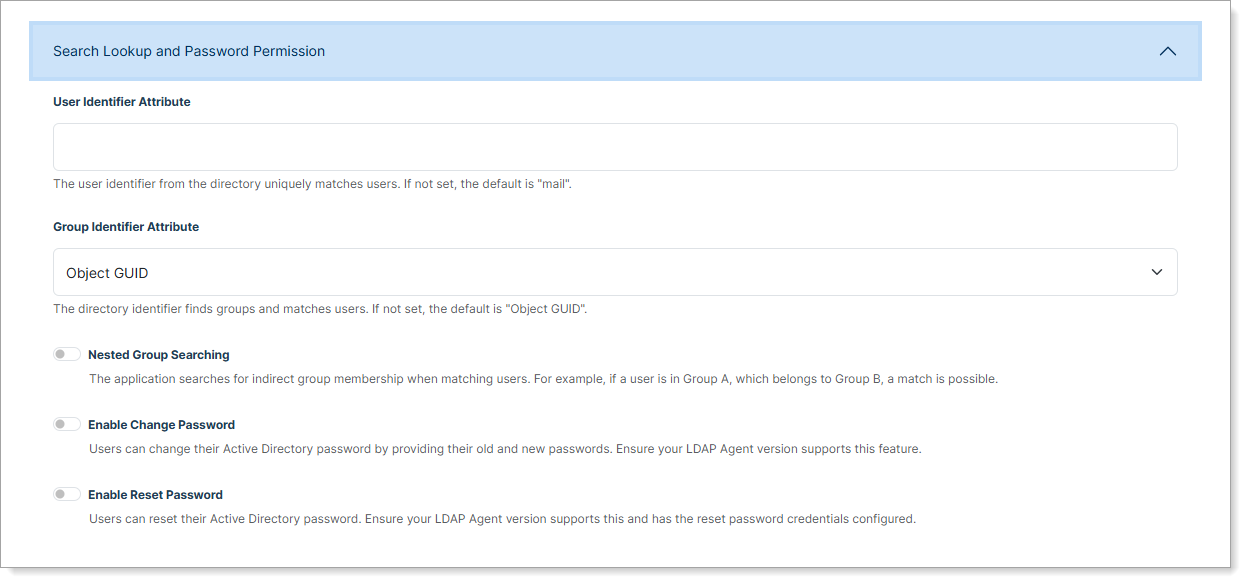
Task: Click the chevron arrow in Object GUID dropdown
Action: point(1157,272)
